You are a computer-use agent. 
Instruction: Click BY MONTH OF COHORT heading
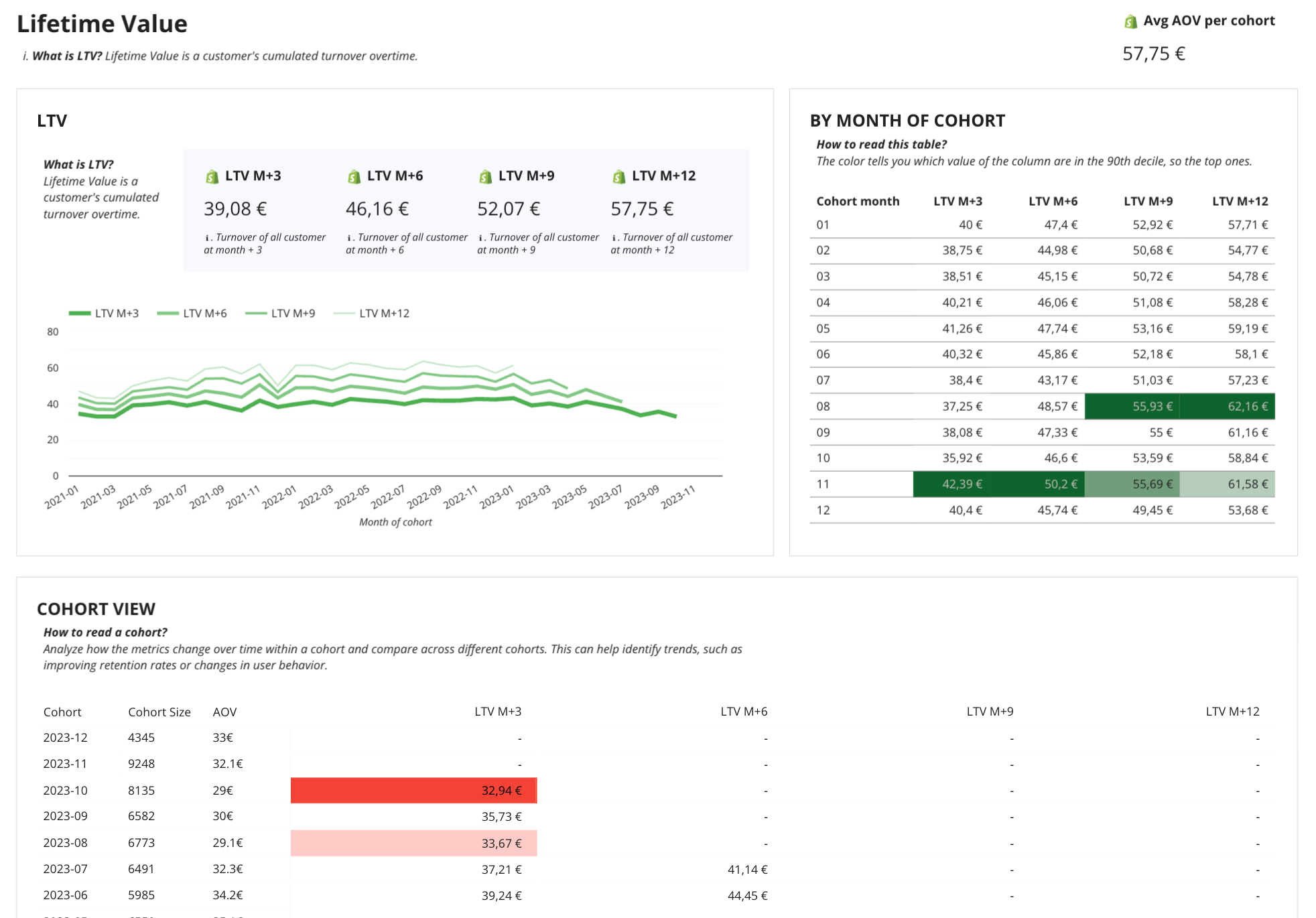907,121
